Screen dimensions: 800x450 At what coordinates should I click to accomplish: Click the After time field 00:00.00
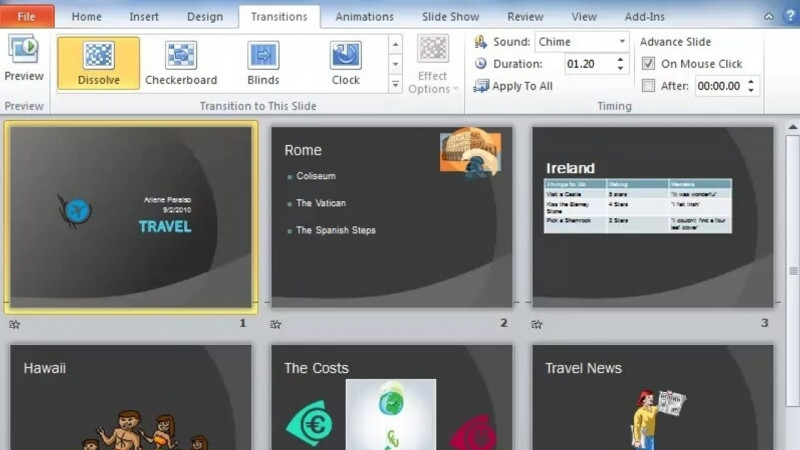pos(719,86)
